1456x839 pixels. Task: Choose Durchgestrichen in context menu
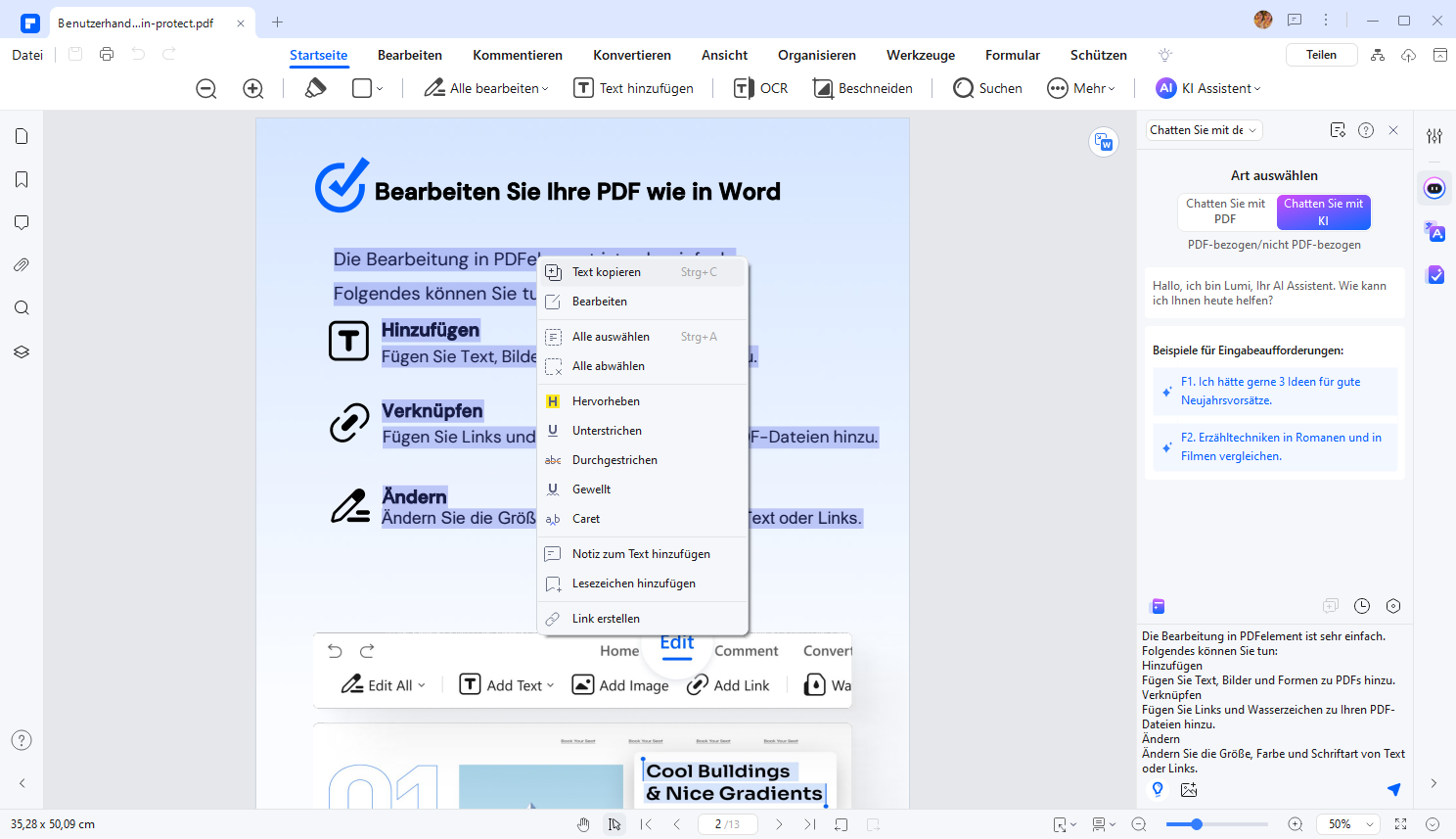coord(643,460)
